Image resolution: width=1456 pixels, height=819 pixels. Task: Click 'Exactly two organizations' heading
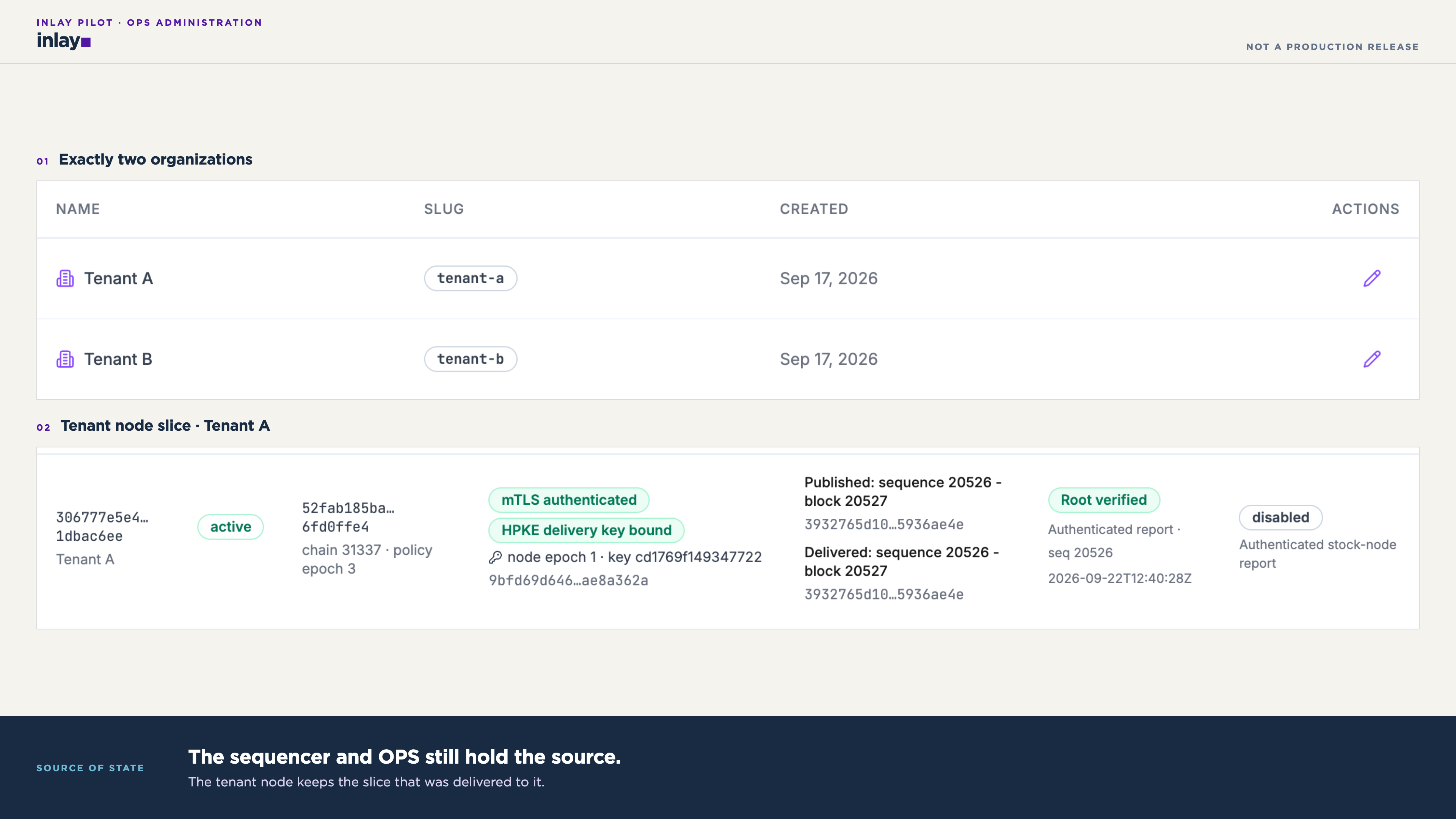coord(155,160)
